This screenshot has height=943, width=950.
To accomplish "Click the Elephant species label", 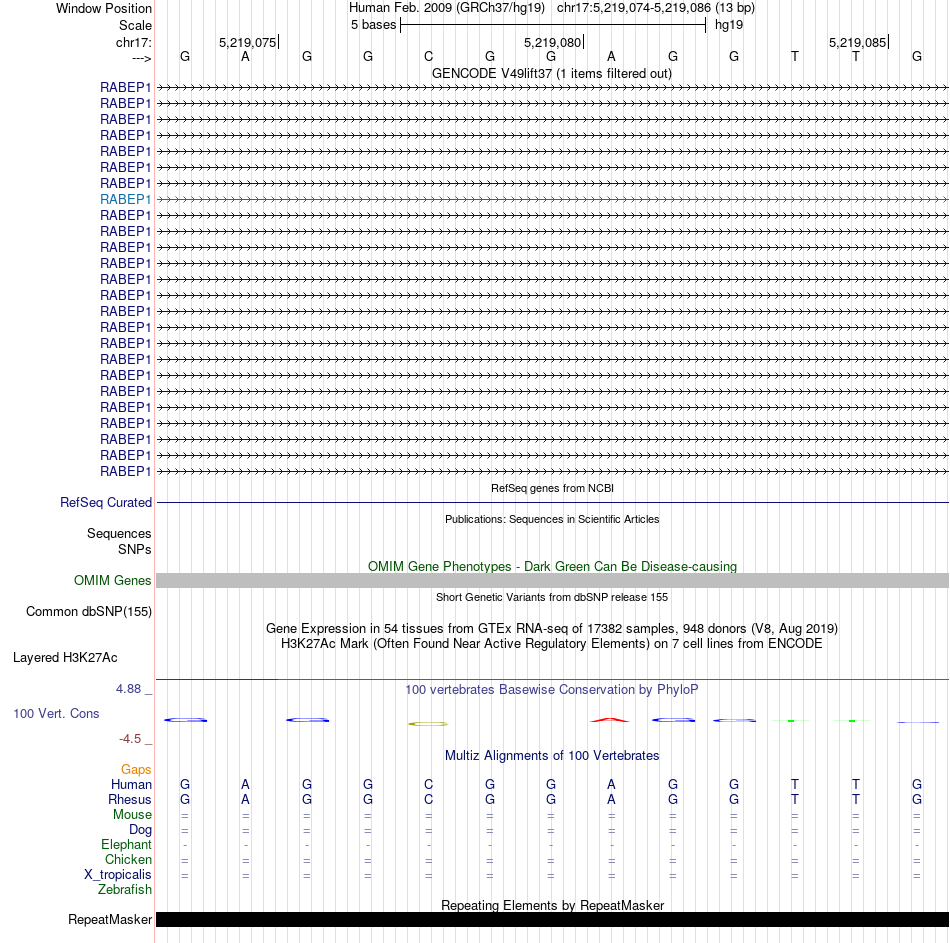I will (x=127, y=845).
